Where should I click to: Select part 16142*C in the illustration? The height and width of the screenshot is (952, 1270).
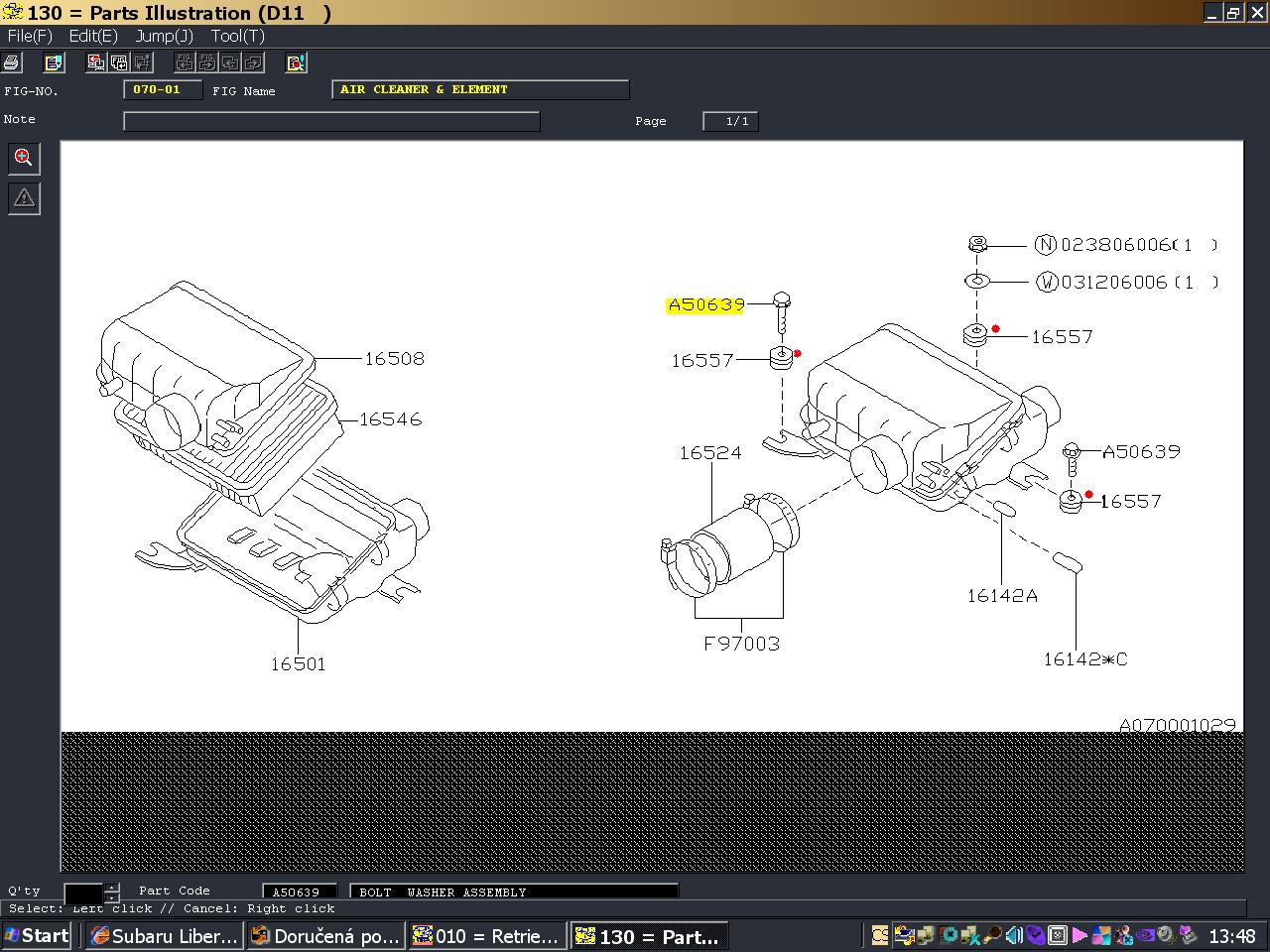[1084, 659]
